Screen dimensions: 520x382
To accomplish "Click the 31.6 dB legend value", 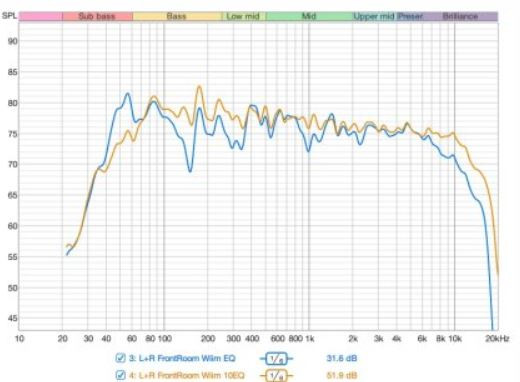I will point(342,358).
